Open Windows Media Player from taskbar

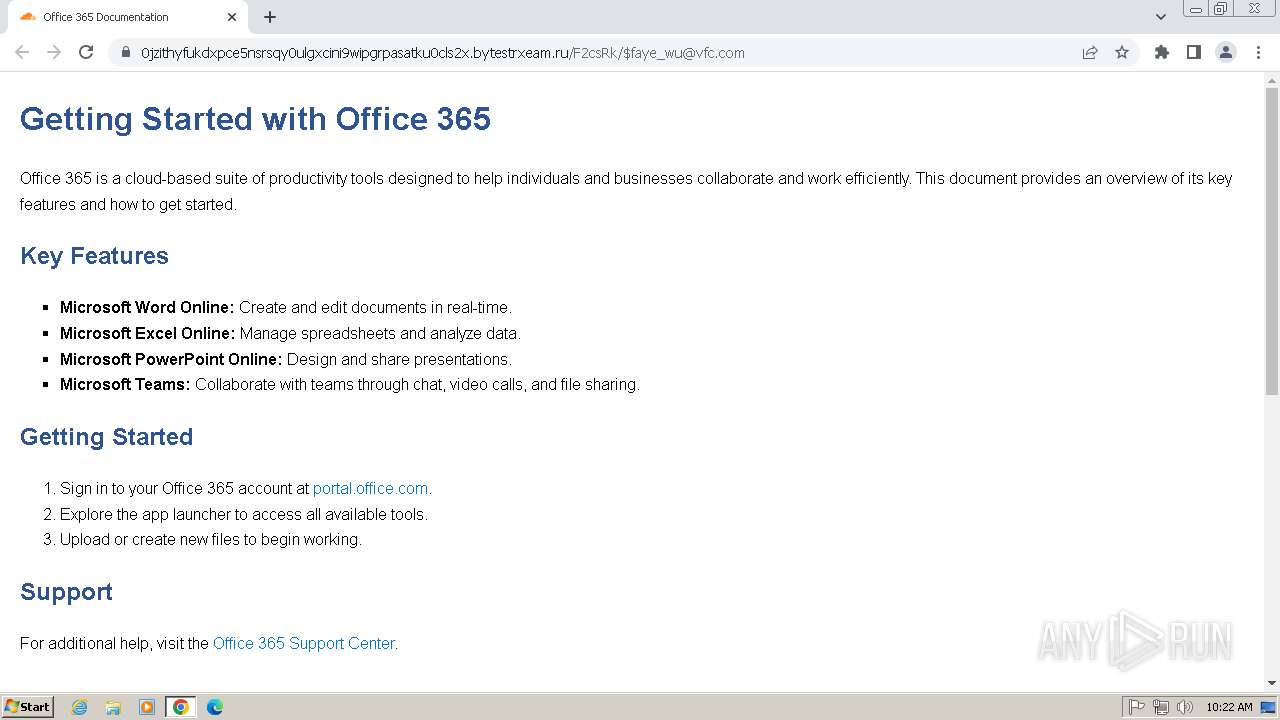pyautogui.click(x=147, y=707)
